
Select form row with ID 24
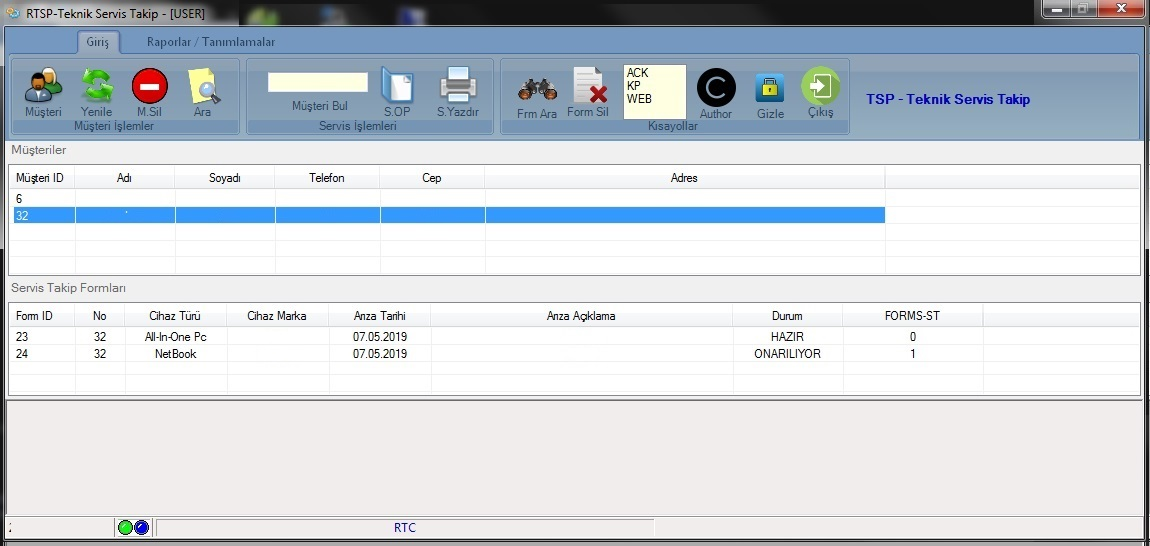(499, 353)
